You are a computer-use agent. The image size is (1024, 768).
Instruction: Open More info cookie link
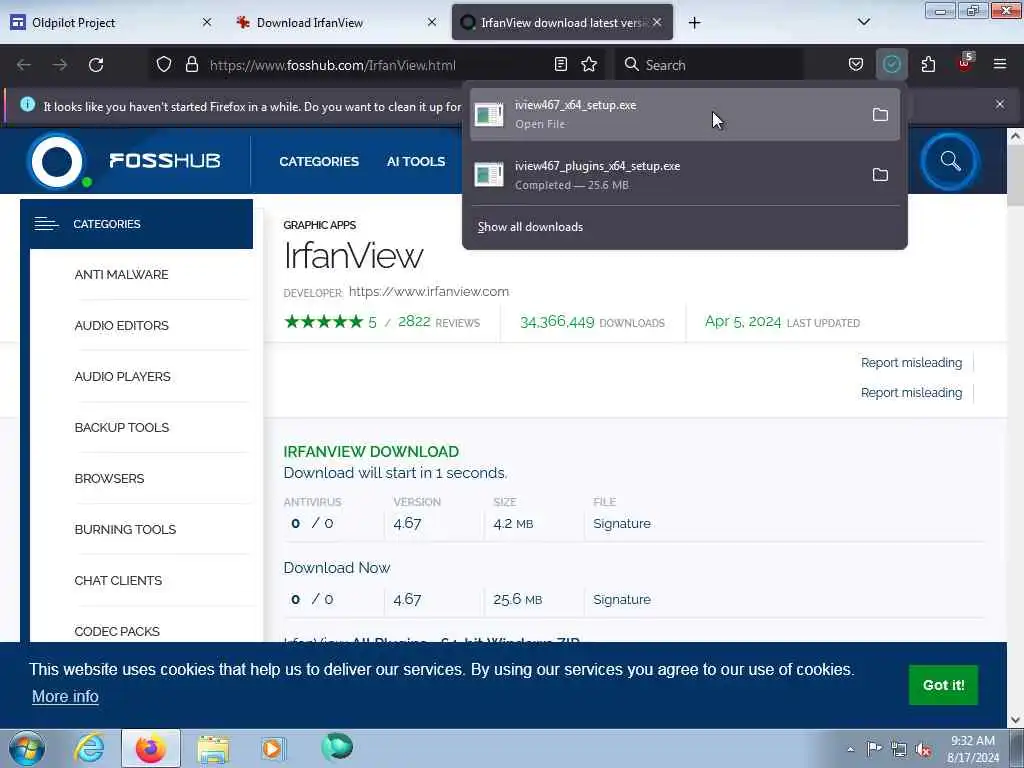[65, 696]
